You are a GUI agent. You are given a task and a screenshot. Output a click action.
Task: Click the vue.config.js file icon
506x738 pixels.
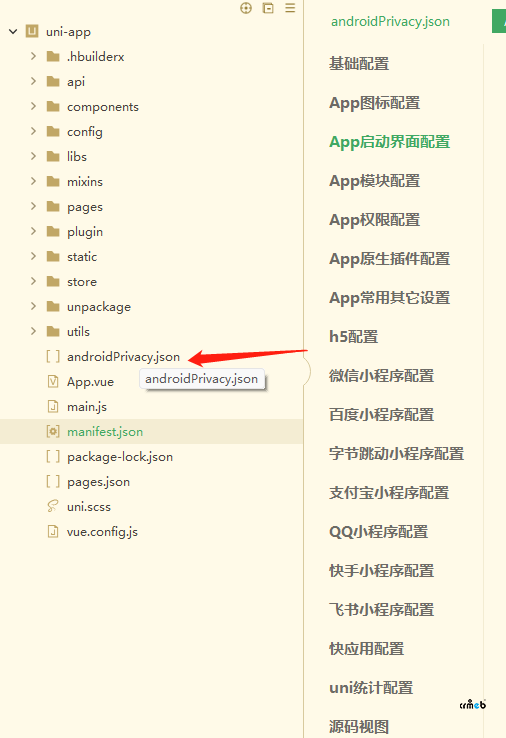click(x=53, y=531)
